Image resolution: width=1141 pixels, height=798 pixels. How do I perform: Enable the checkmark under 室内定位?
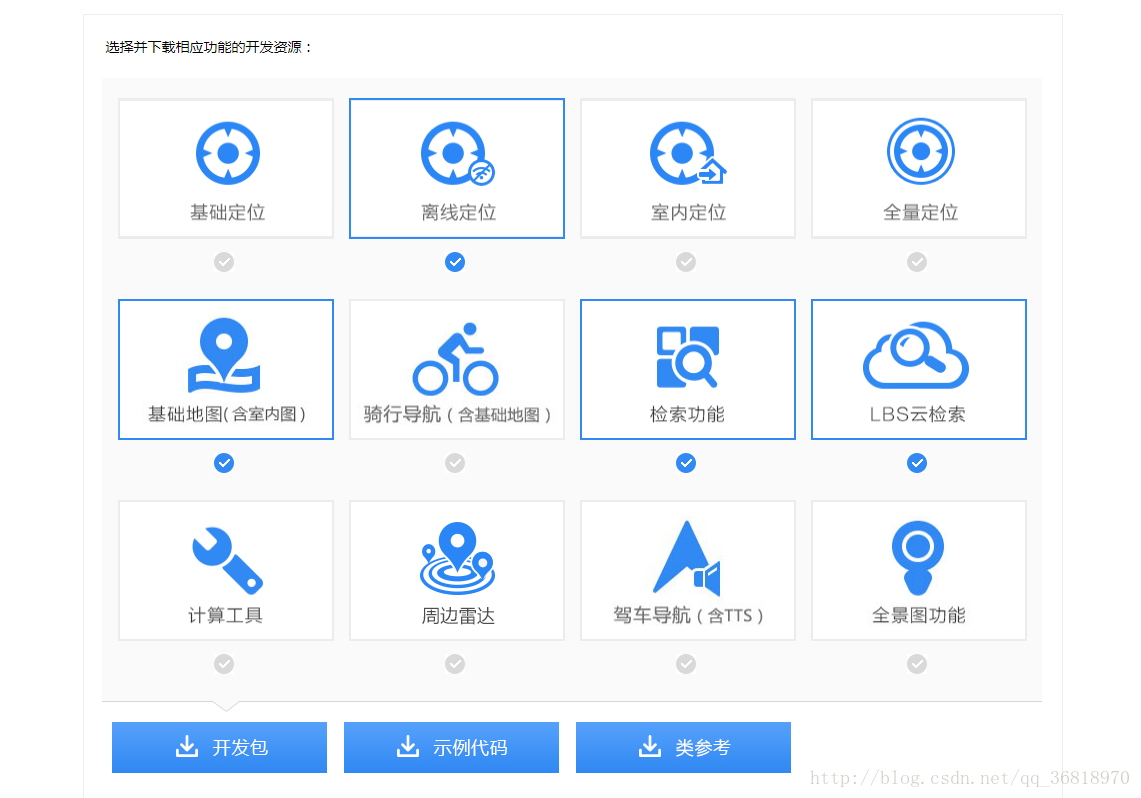686,262
